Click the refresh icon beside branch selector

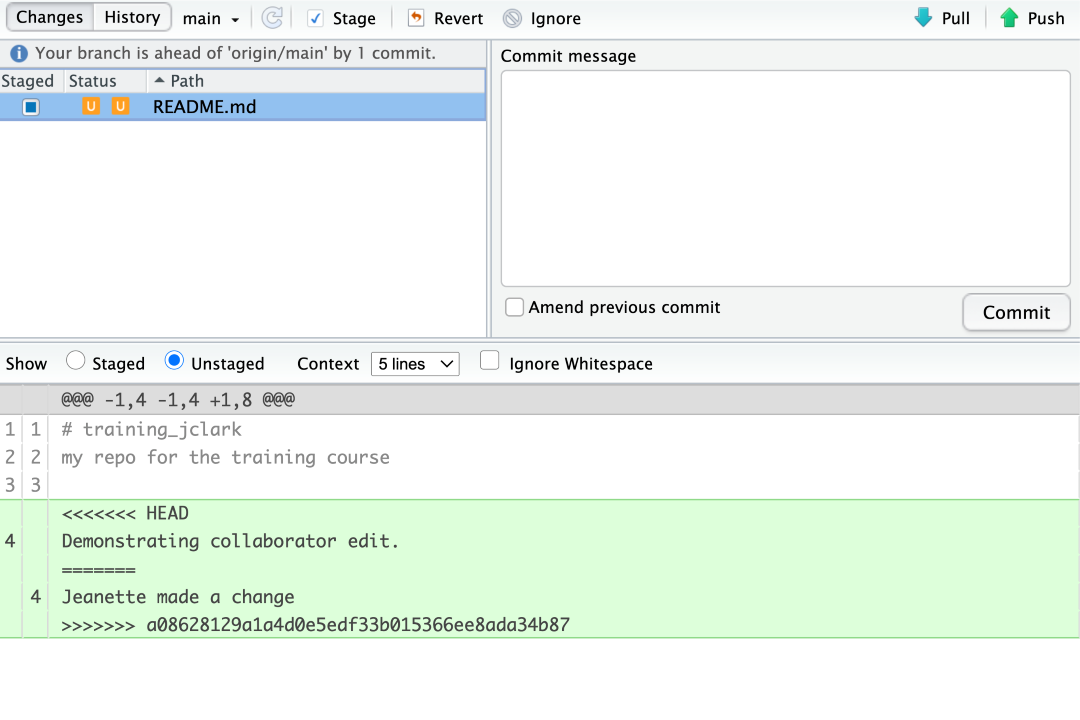[271, 18]
